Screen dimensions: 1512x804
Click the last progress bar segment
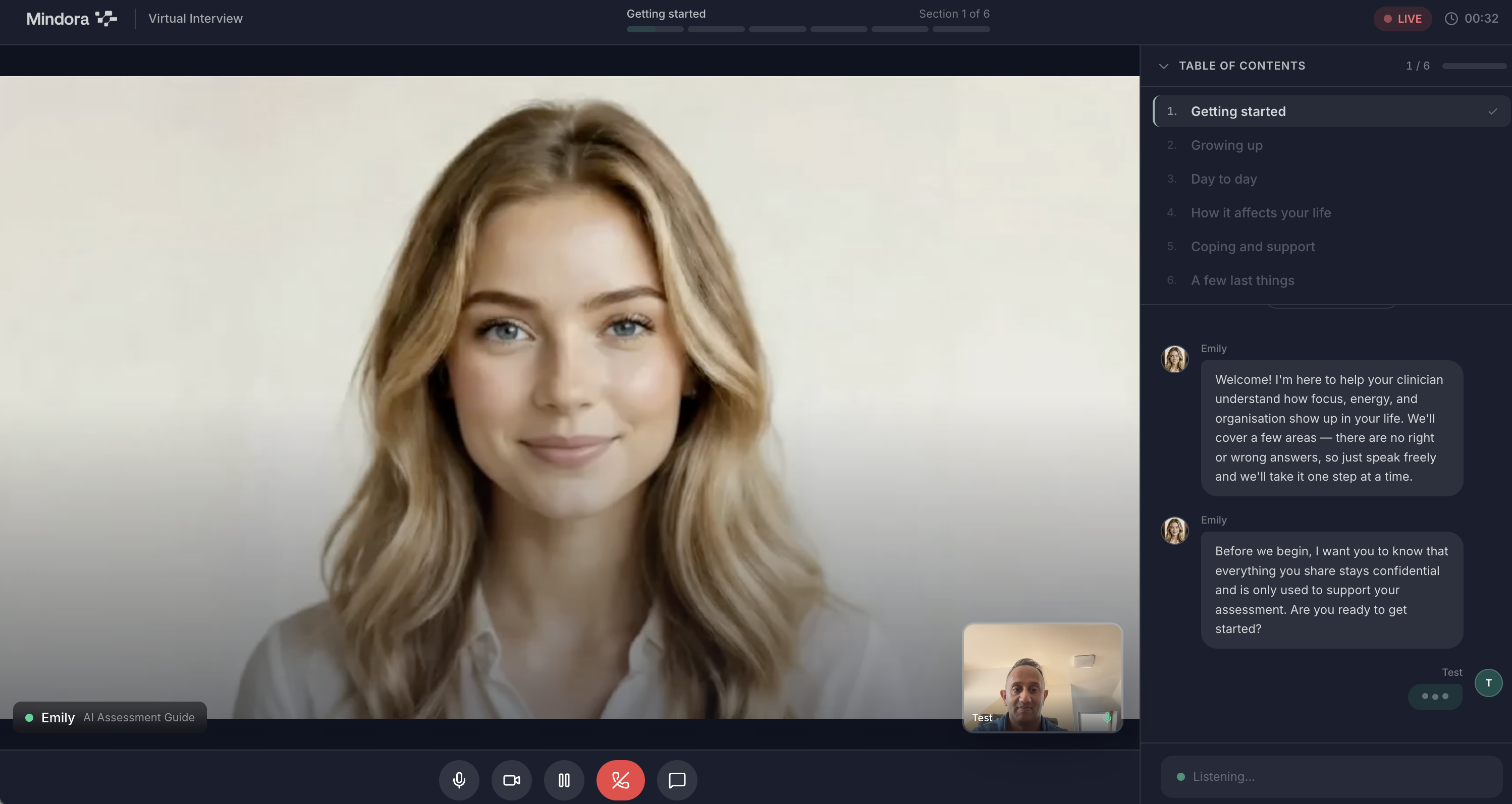pyautogui.click(x=961, y=29)
